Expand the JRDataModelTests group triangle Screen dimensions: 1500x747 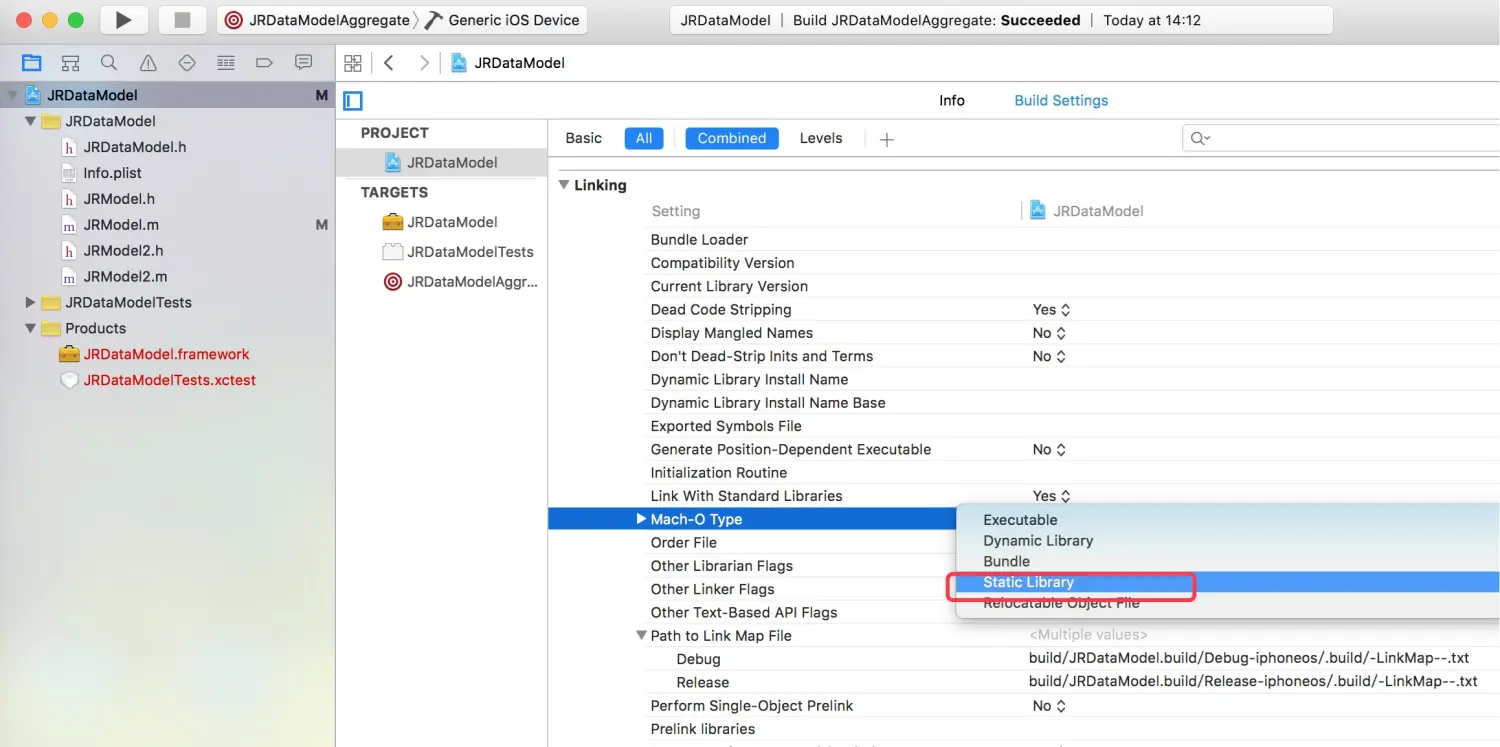[x=30, y=302]
